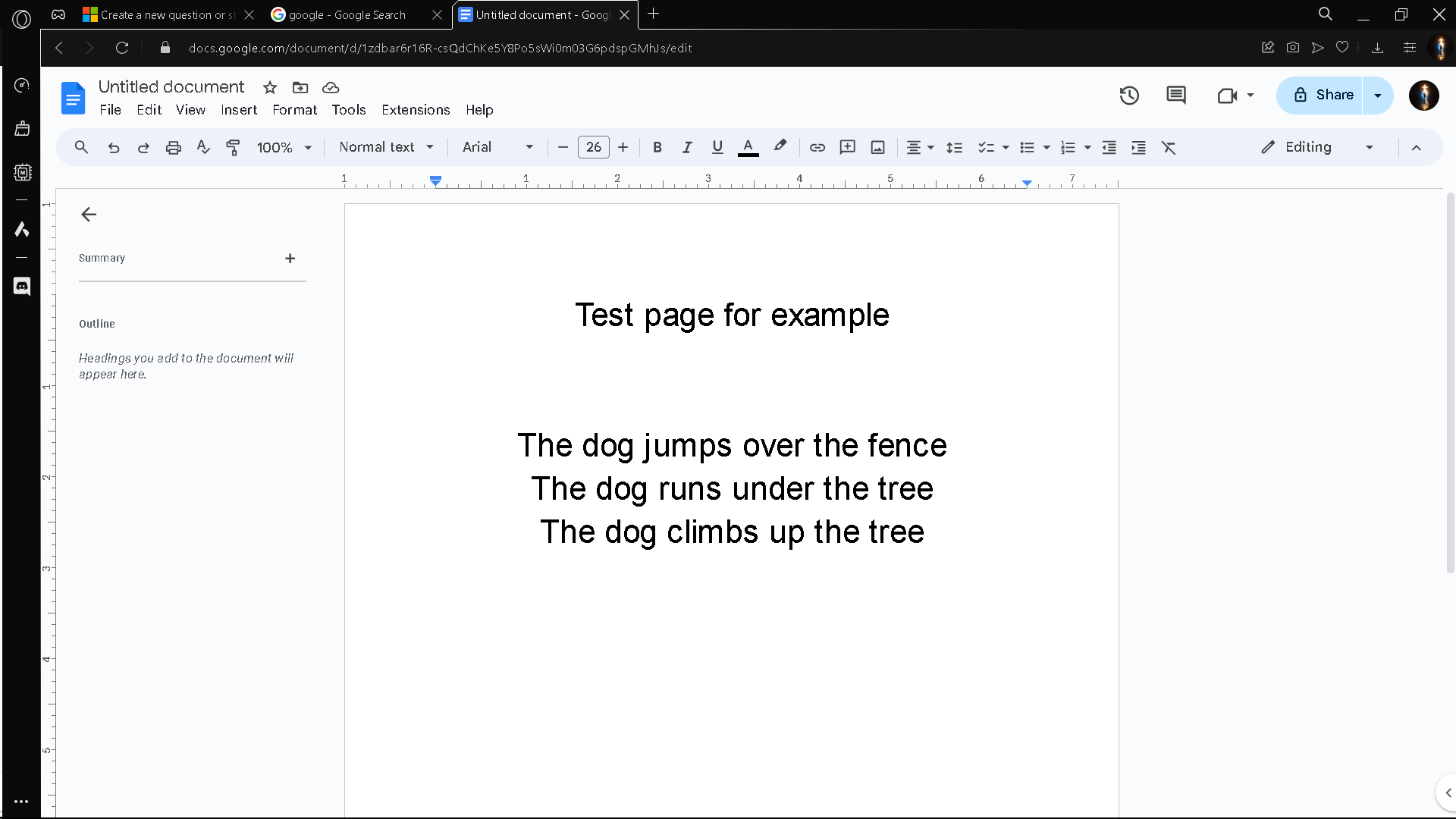Screen dimensions: 1456x819
Task: Expand the Normal text style dropdown
Action: (x=386, y=148)
